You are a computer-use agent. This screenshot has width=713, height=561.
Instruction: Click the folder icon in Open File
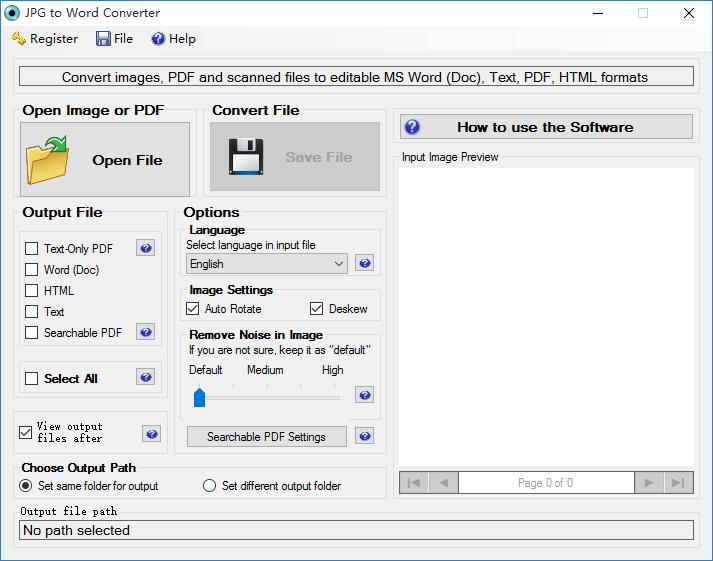tap(48, 160)
